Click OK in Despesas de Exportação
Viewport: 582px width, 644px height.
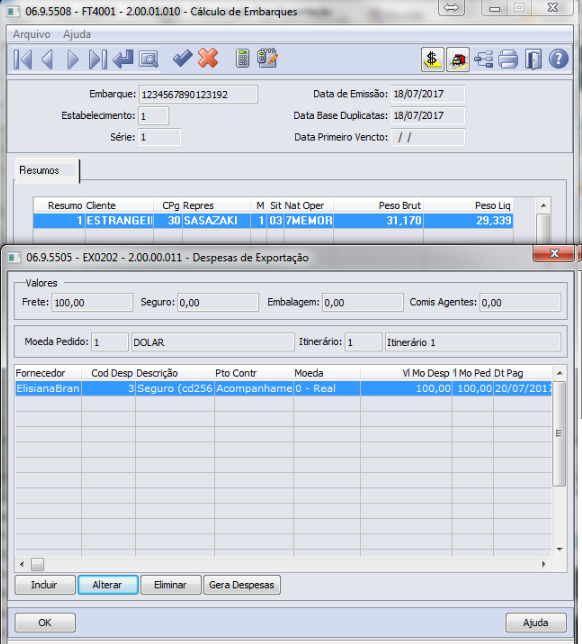[x=45, y=623]
